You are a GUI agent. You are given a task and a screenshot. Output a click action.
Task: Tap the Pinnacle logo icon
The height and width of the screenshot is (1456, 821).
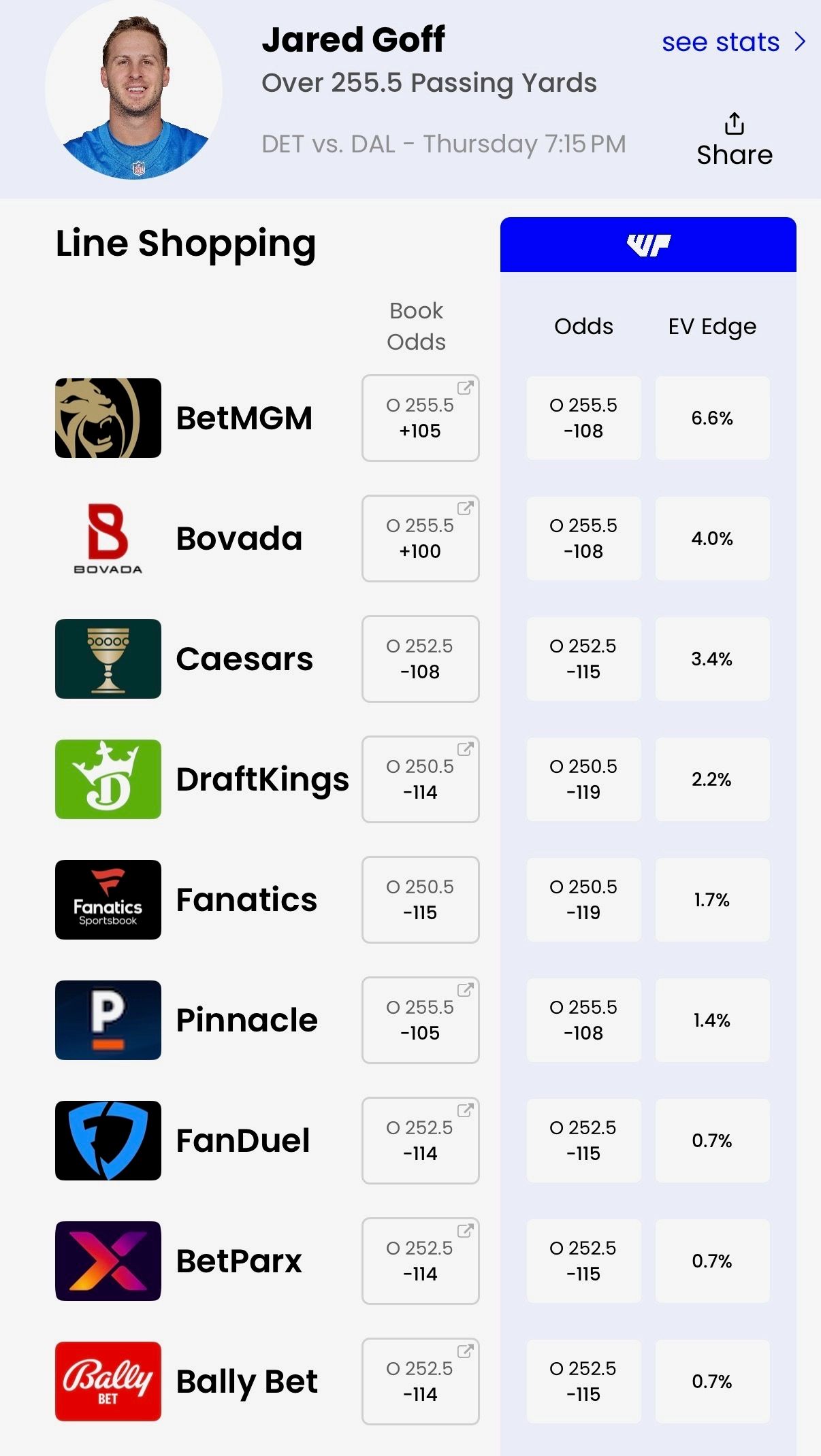click(108, 1020)
